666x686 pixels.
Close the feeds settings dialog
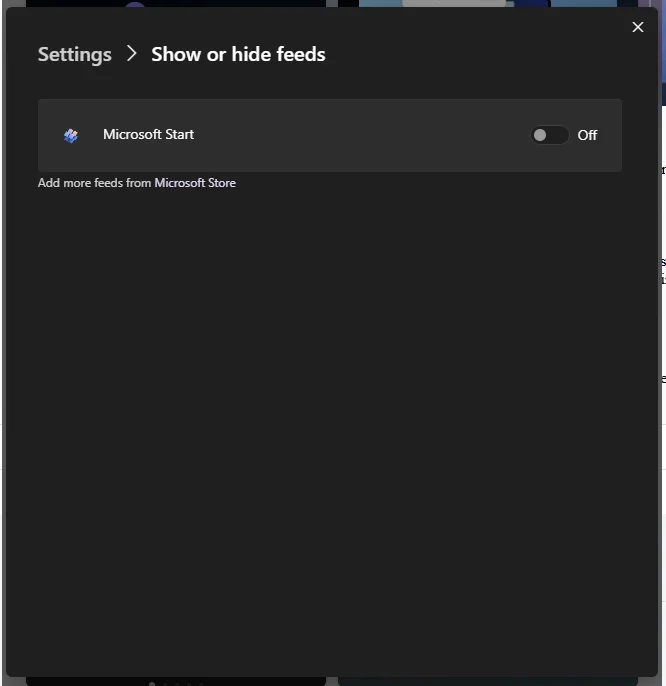pyautogui.click(x=638, y=27)
